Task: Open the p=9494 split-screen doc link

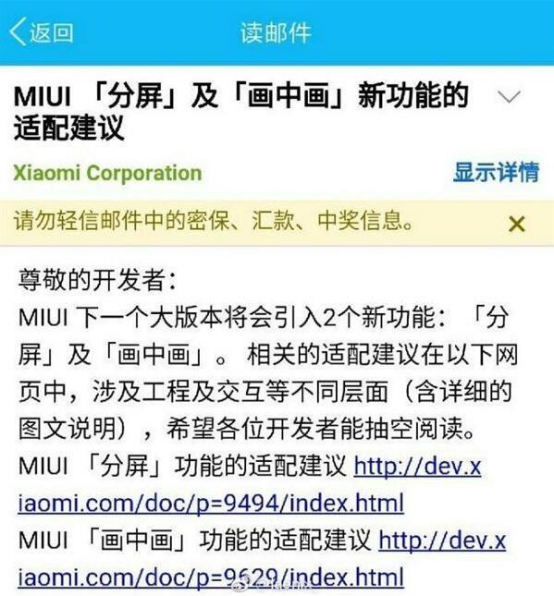Action: pyautogui.click(x=211, y=504)
